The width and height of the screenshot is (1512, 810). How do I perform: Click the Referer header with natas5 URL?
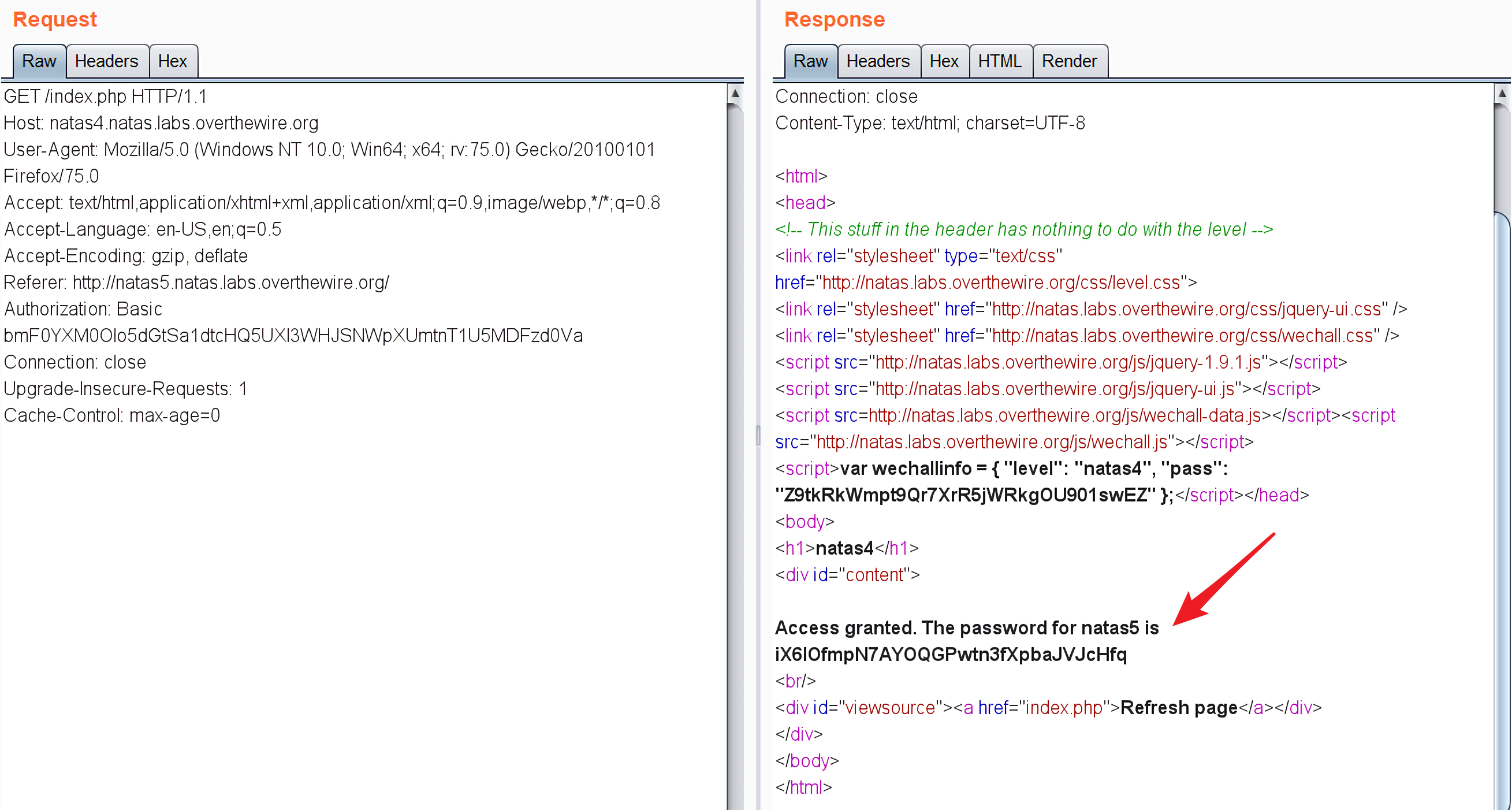click(x=196, y=283)
